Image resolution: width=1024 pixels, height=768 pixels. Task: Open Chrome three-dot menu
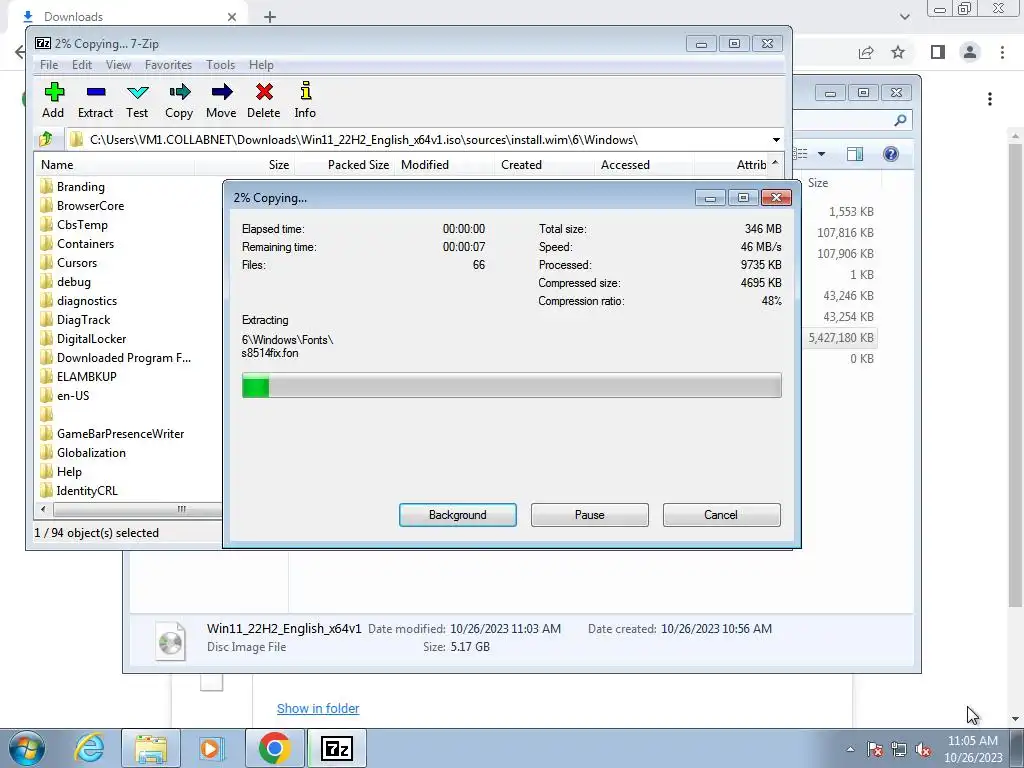coord(1002,52)
